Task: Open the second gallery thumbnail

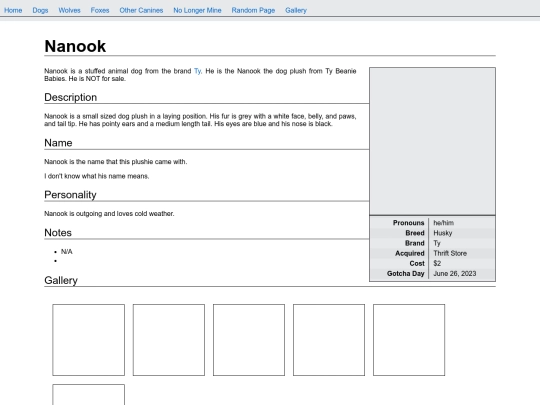Action: tap(169, 340)
